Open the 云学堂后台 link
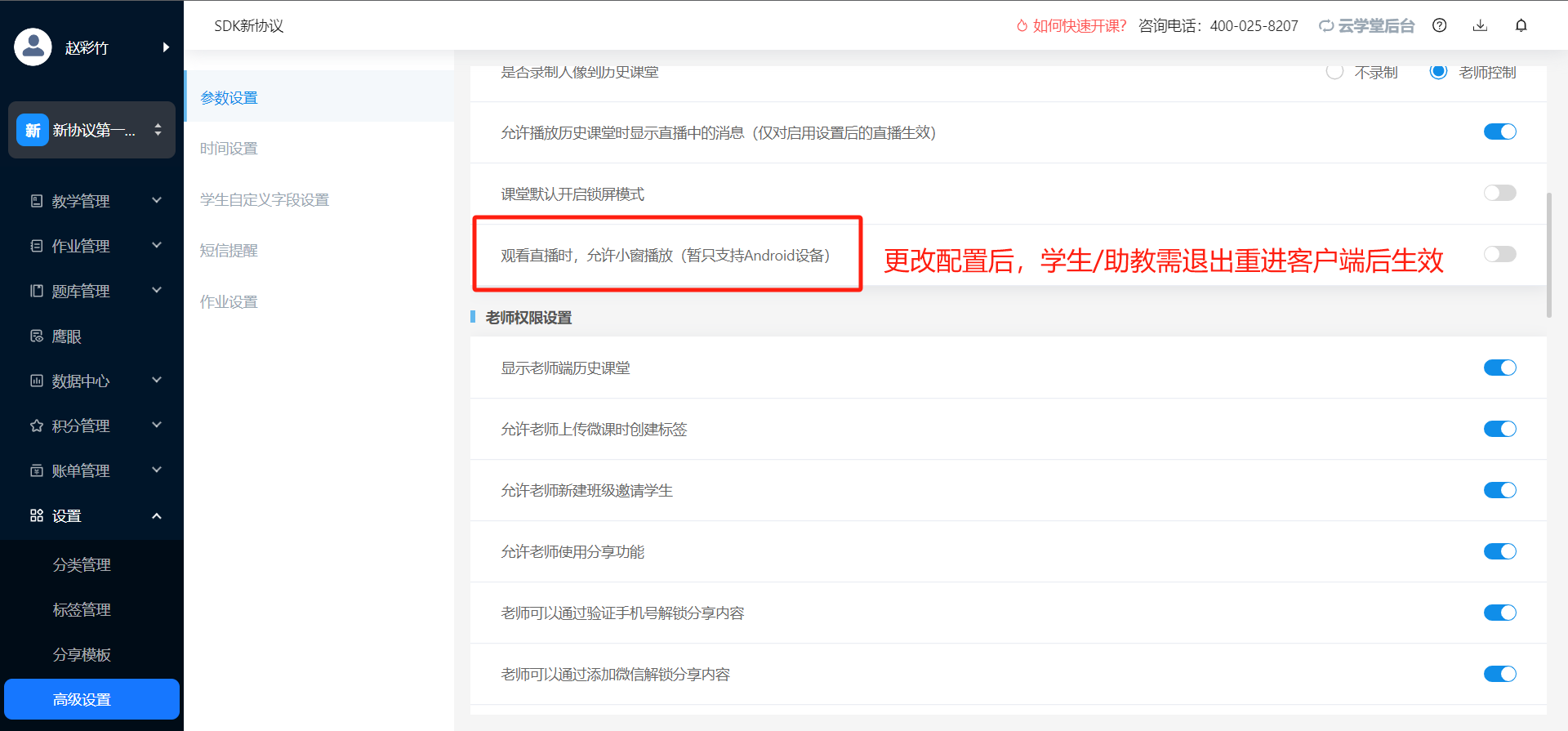Image resolution: width=1568 pixels, height=731 pixels. [x=1376, y=26]
